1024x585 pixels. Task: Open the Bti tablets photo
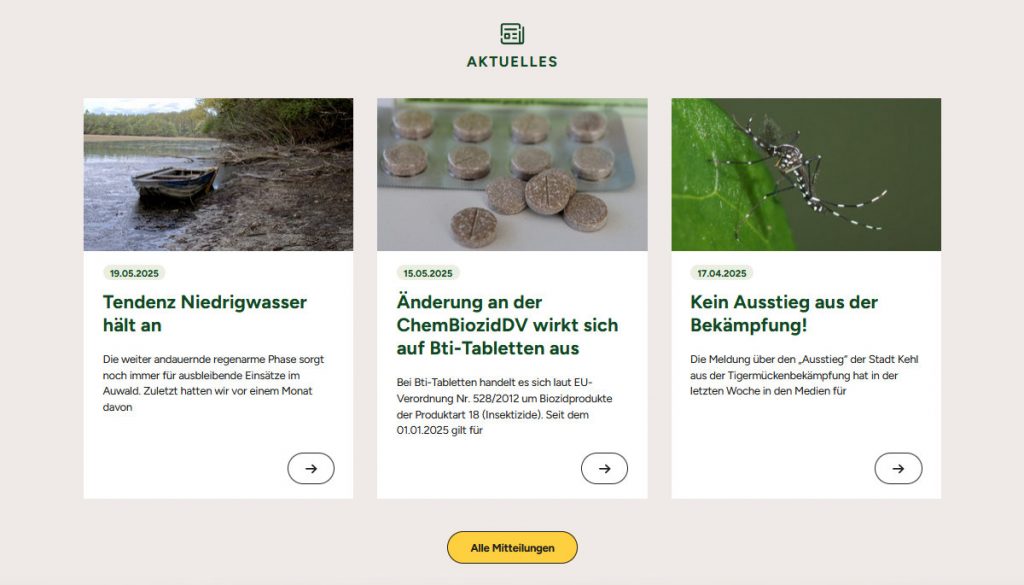coord(512,174)
